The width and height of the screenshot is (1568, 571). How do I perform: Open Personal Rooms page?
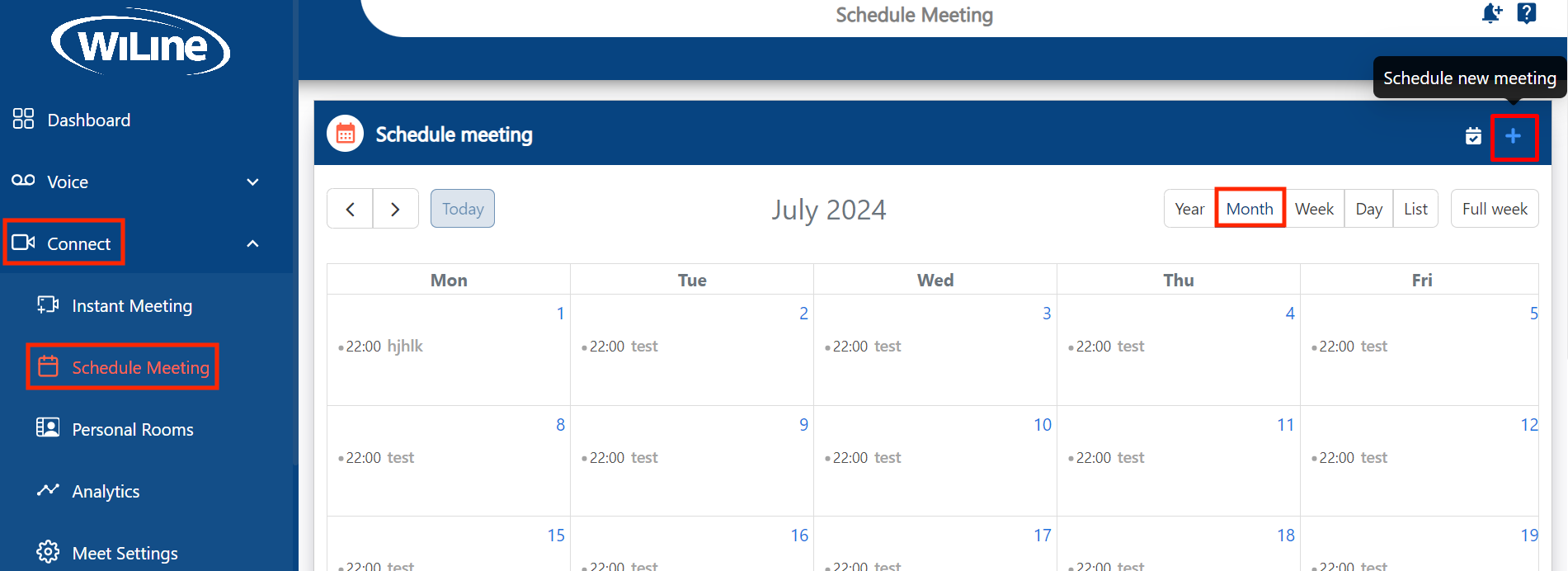click(x=132, y=429)
